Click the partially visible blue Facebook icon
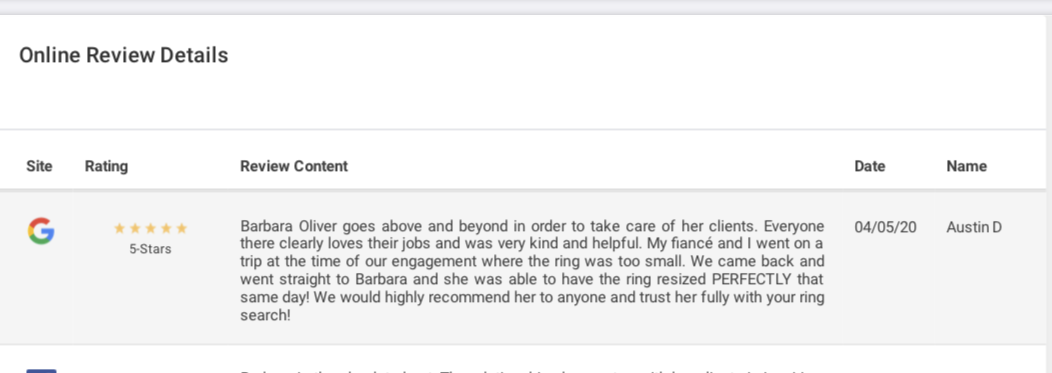The image size is (1052, 373). coord(41,370)
